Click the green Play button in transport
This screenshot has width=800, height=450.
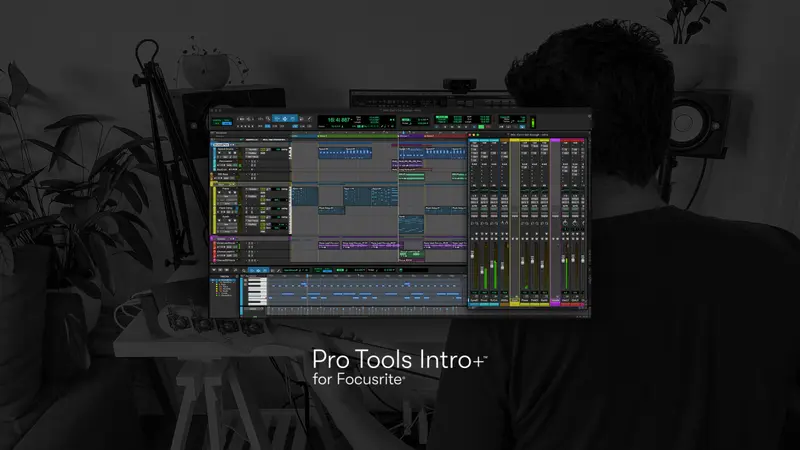[481, 127]
